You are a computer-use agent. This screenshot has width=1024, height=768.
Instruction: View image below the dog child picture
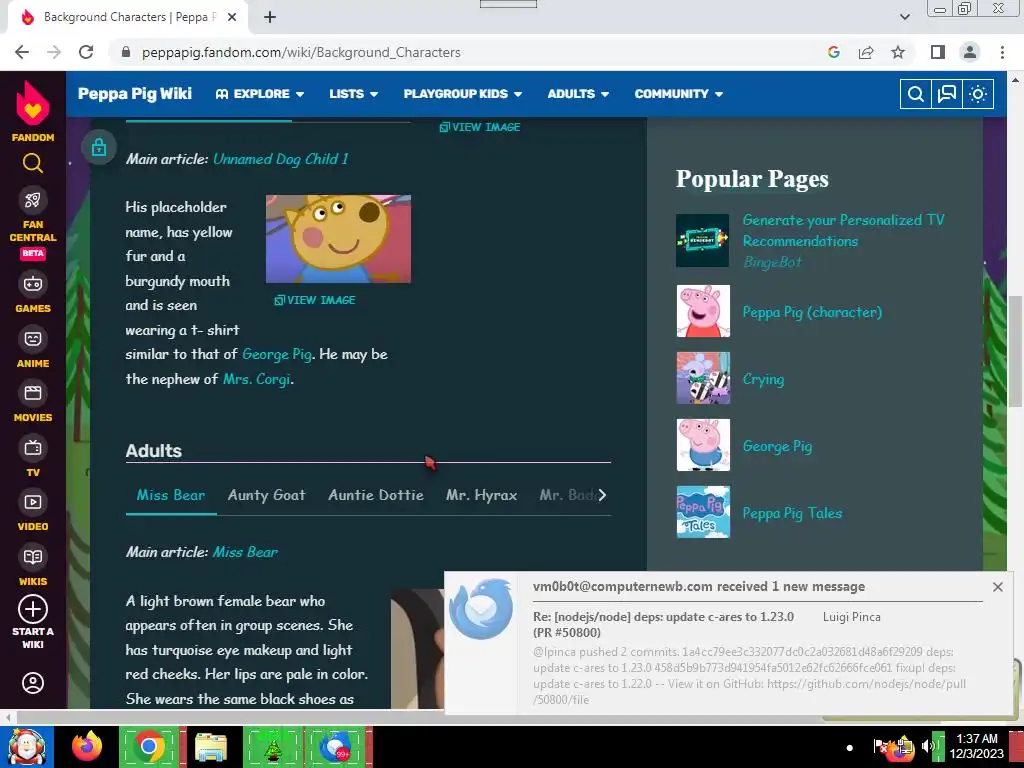point(315,300)
